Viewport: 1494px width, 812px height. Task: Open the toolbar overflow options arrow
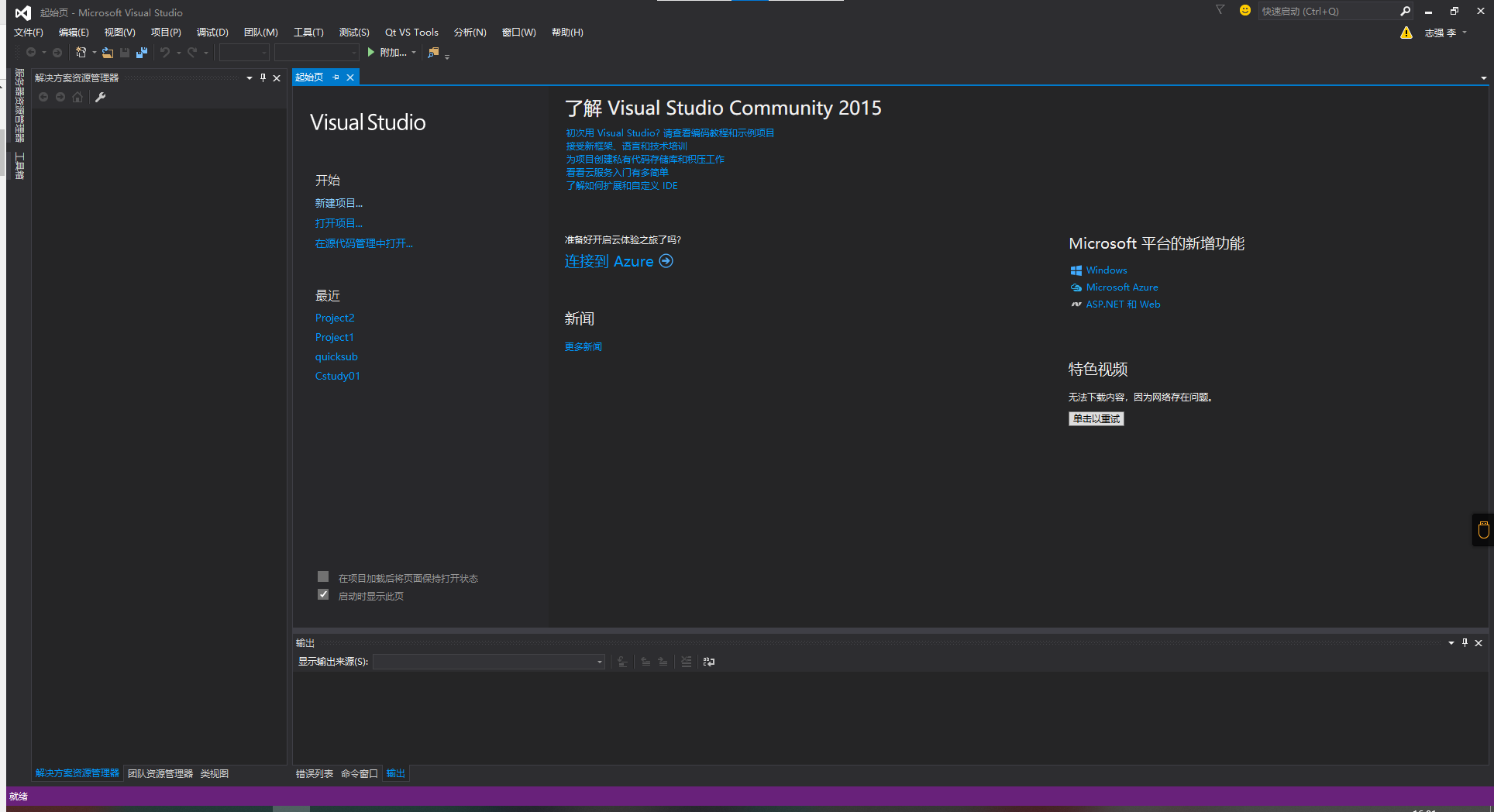(447, 56)
